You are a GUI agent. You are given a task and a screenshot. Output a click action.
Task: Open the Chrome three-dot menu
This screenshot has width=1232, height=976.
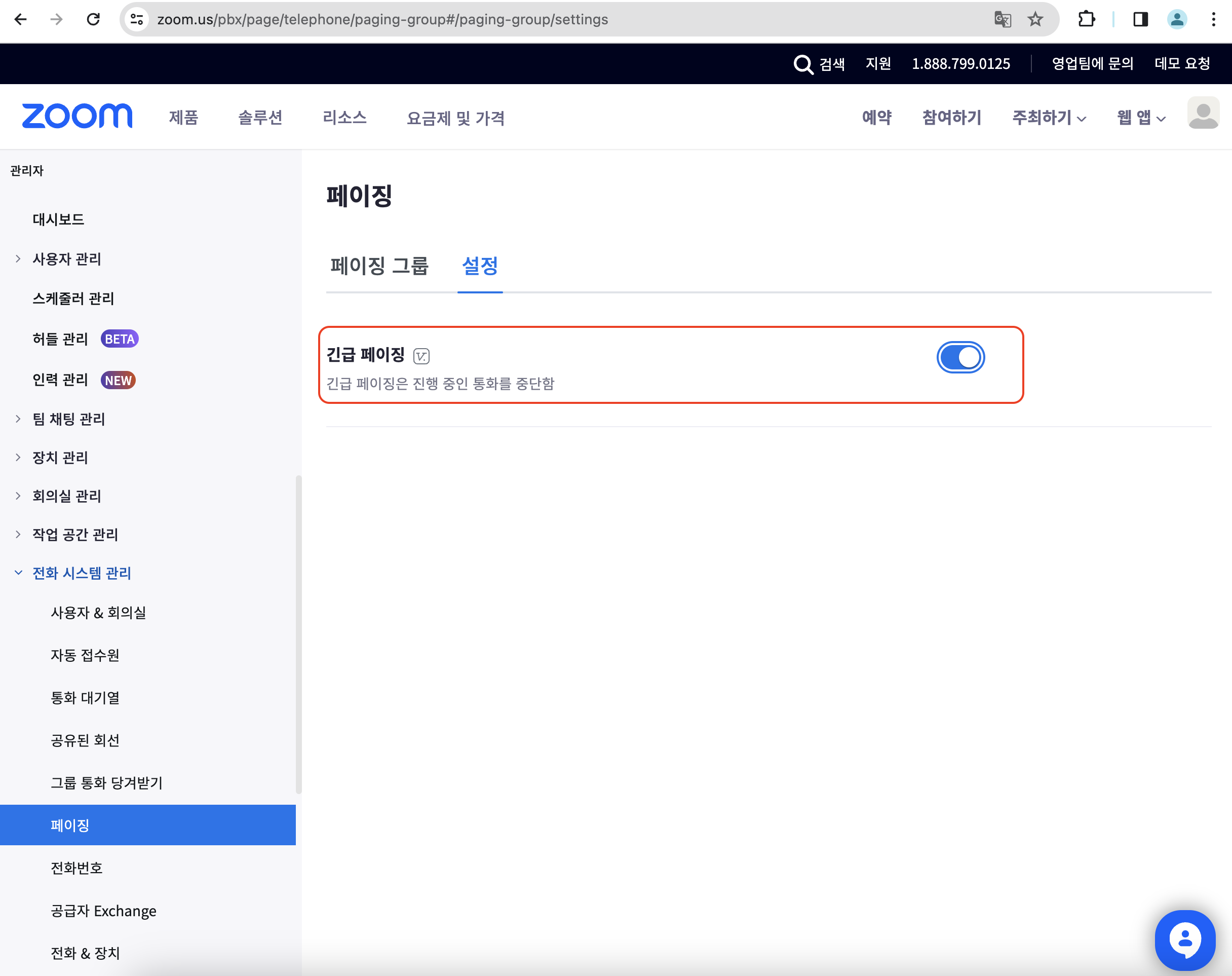[1214, 19]
